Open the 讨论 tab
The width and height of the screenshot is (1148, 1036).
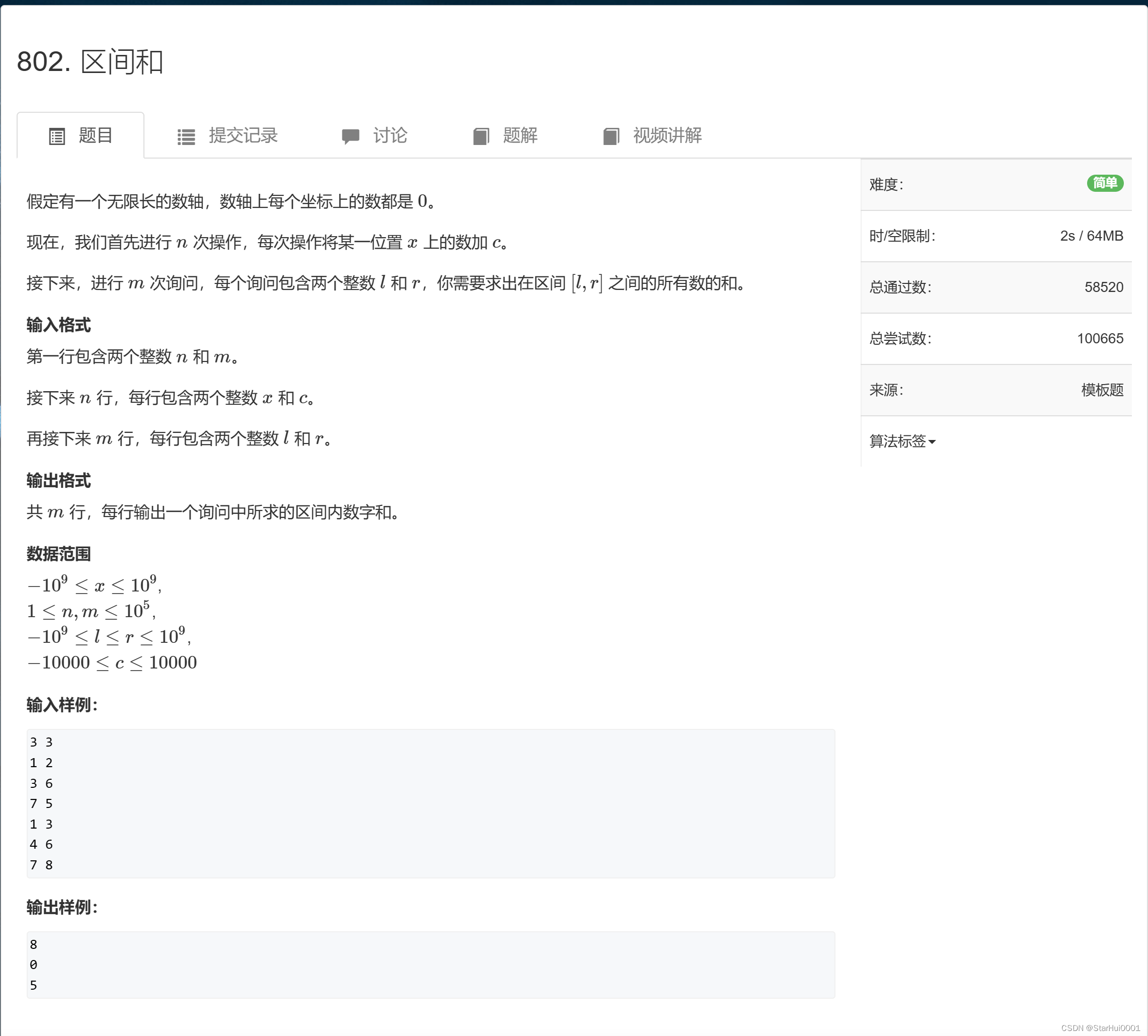(x=390, y=135)
